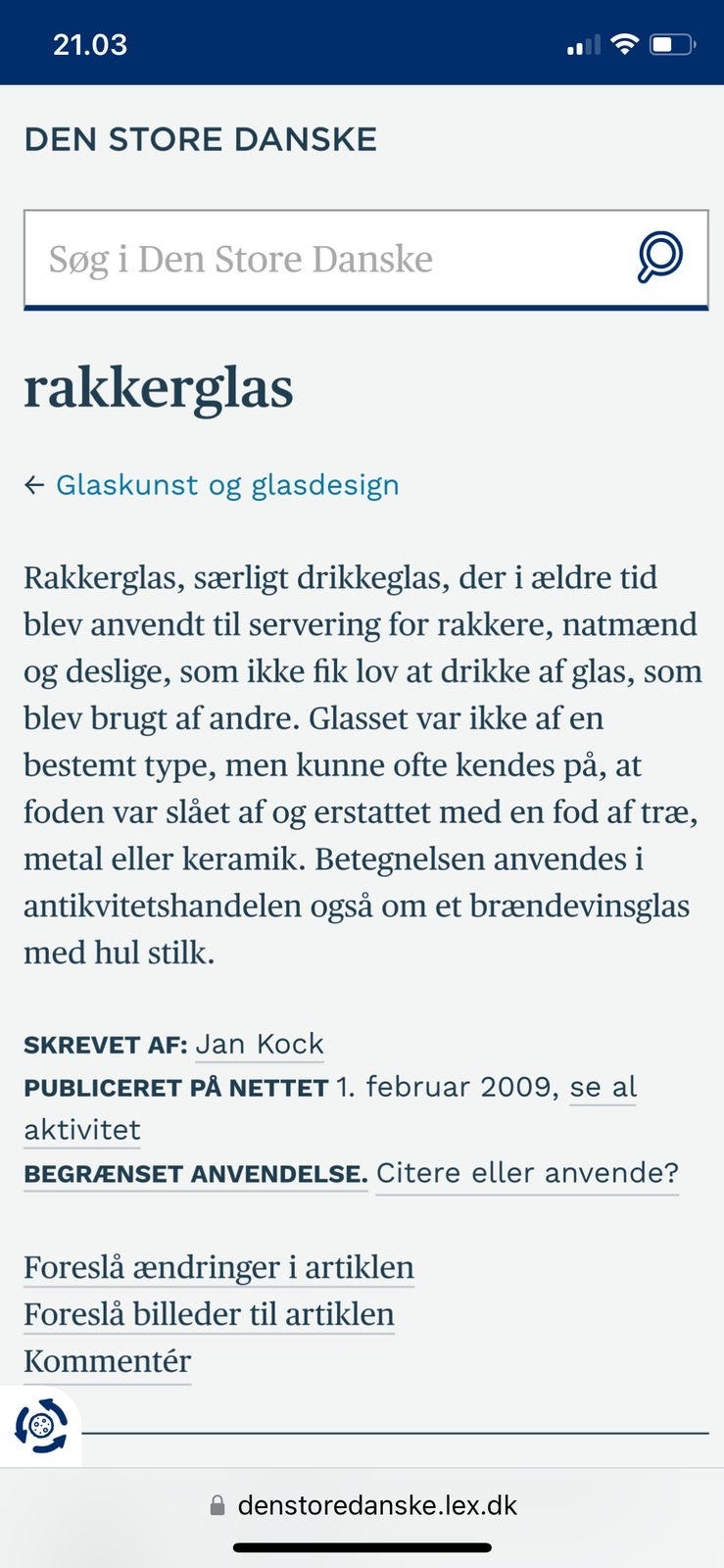This screenshot has width=724, height=1568.
Task: Open the Kommentér link
Action: tap(106, 1360)
